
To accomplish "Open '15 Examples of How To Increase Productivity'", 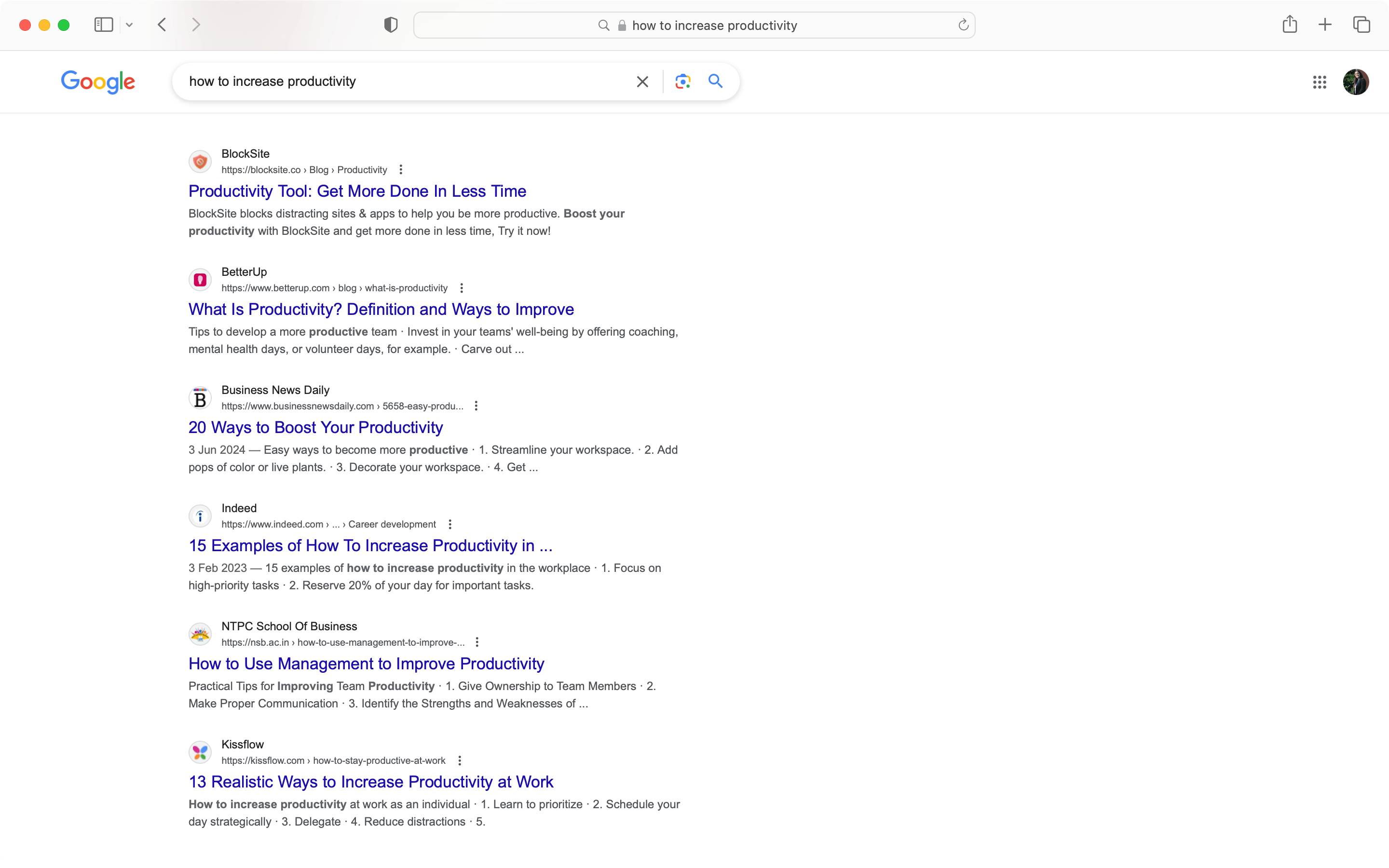I will [370, 545].
